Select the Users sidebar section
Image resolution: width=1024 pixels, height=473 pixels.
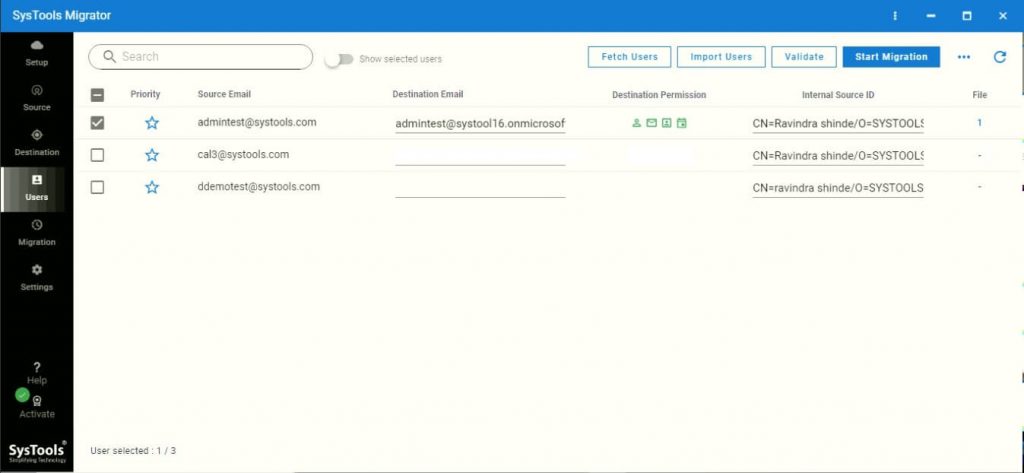(37, 188)
